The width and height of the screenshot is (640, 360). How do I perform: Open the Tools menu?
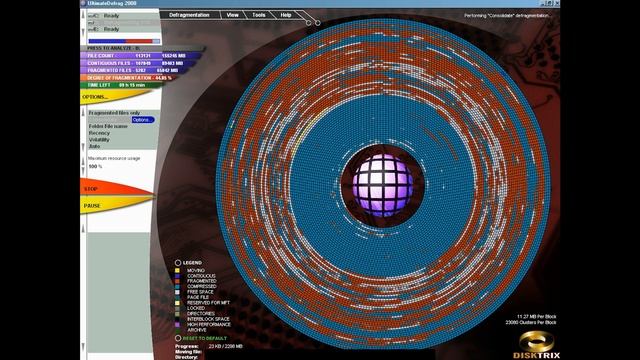[x=258, y=15]
